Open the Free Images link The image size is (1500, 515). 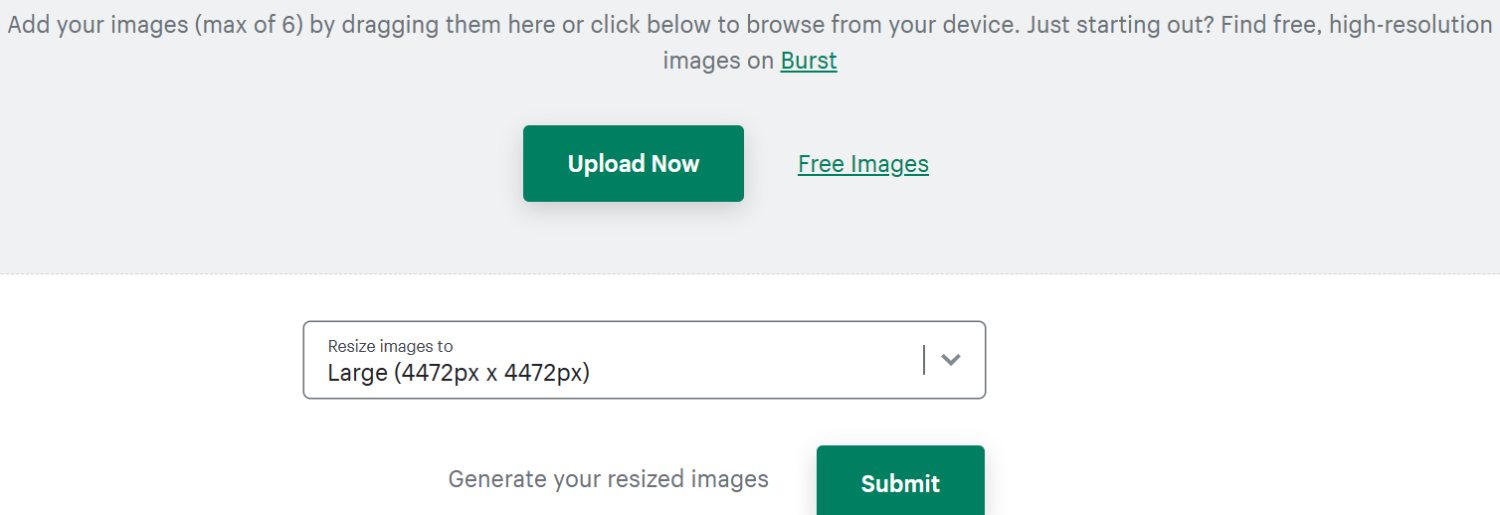[x=863, y=164]
